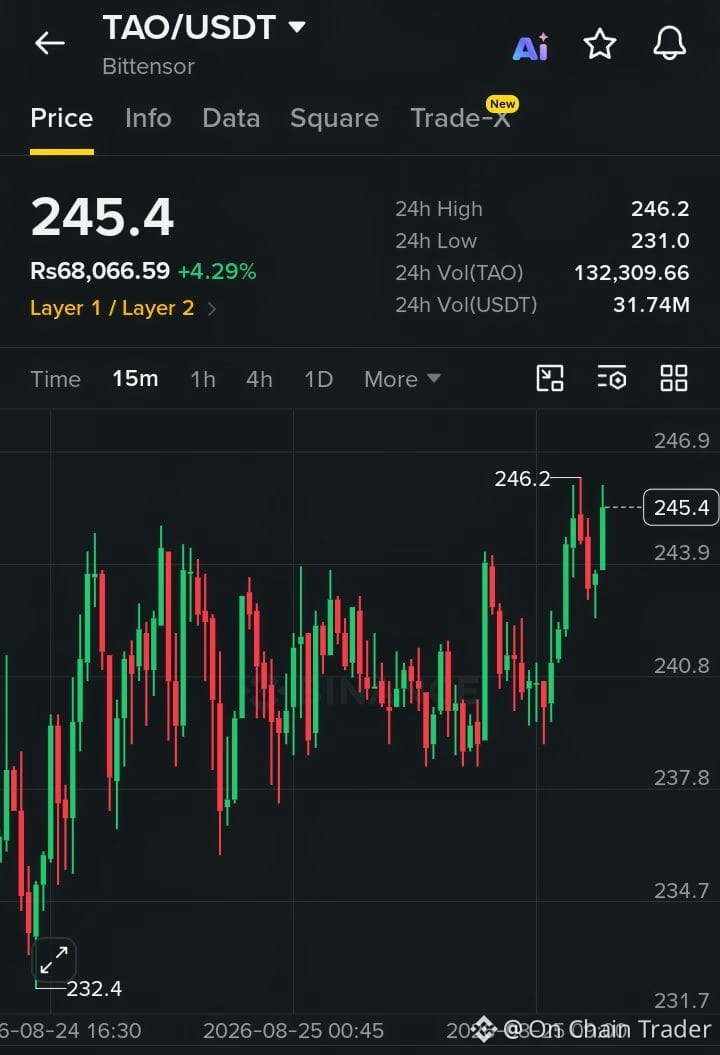This screenshot has width=720, height=1055.
Task: Tap the 2026-08-25 00:45 time axis label
Action: tap(293, 1031)
